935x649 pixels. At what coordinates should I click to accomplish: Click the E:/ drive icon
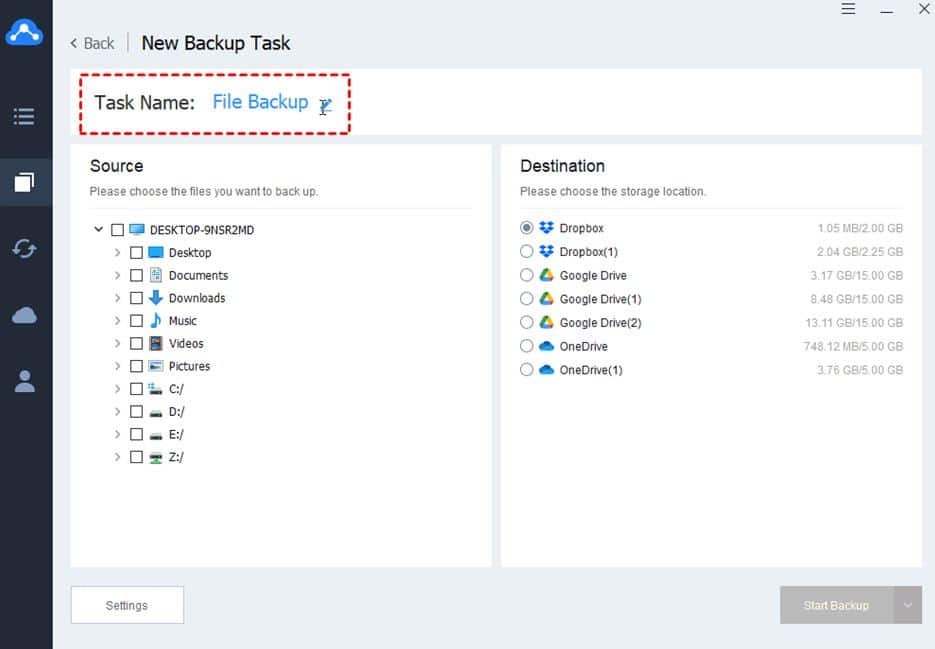[156, 435]
